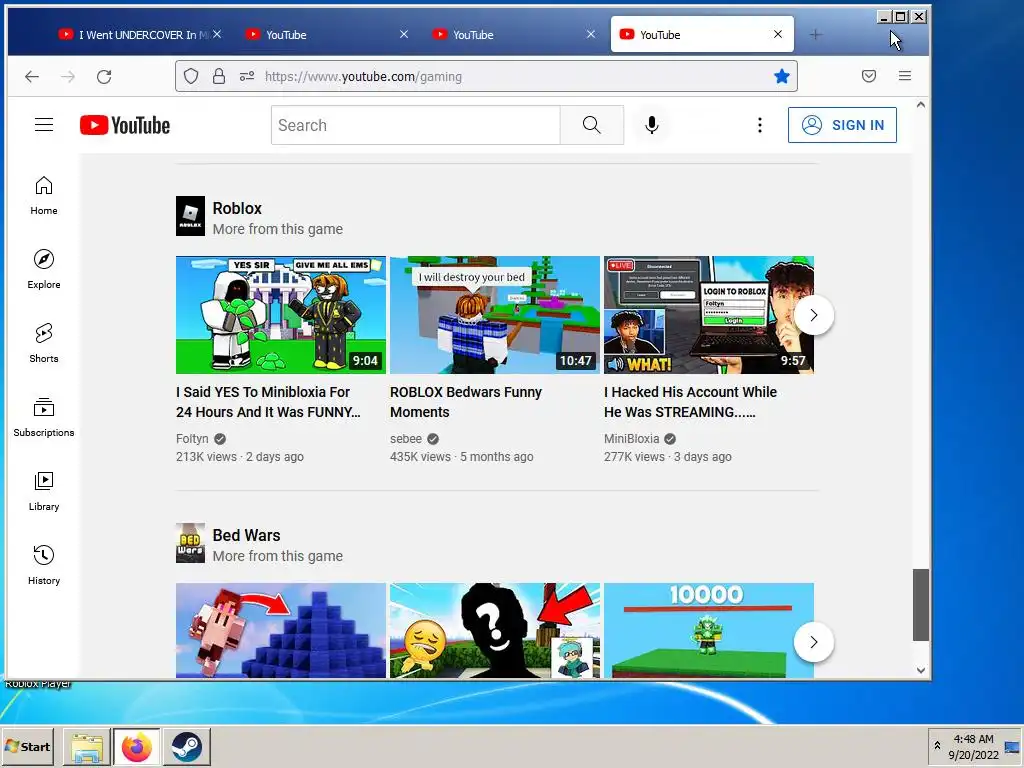The width and height of the screenshot is (1024, 768).
Task: Click the site security padlock icon
Action: click(219, 76)
